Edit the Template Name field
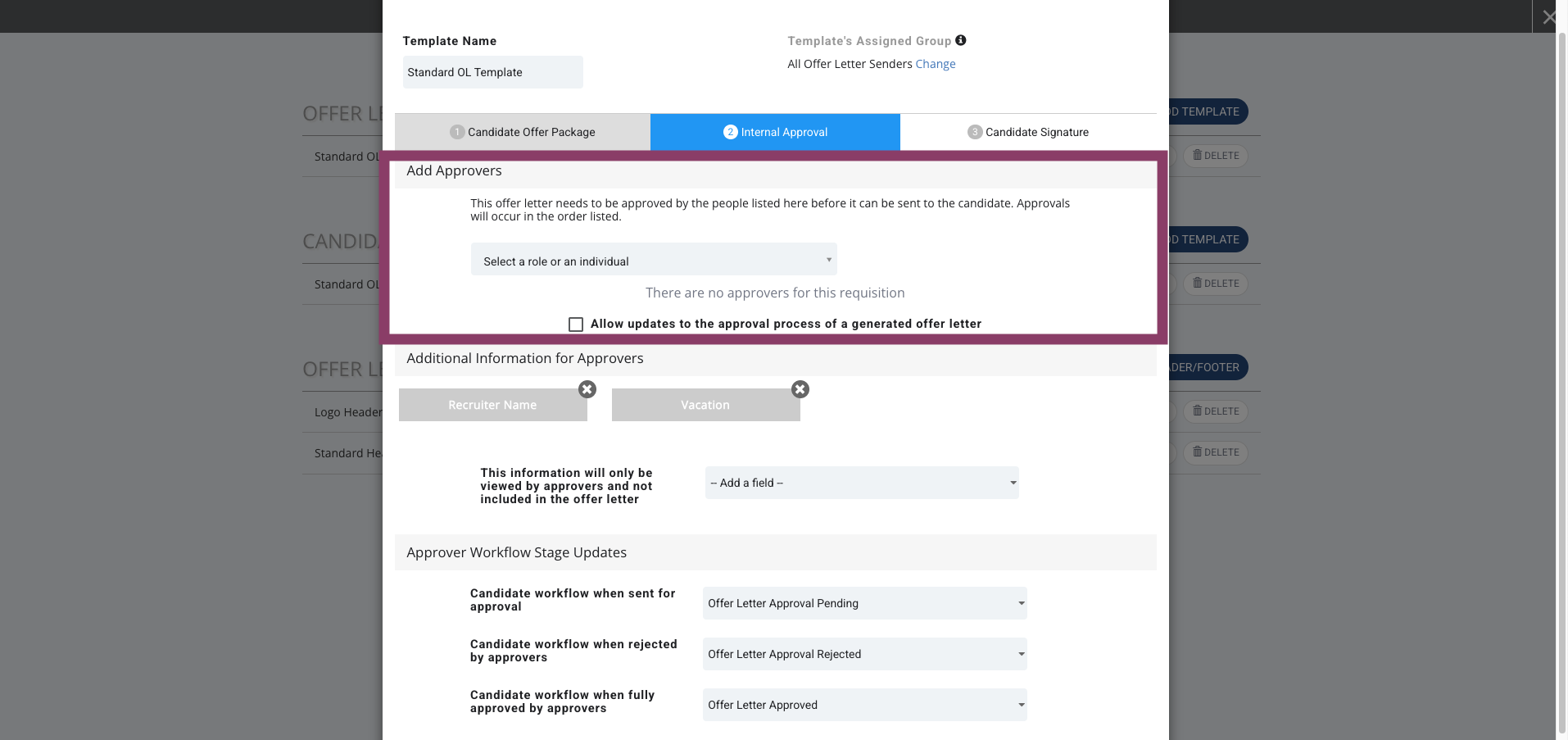This screenshot has height=740, width=1568. 493,72
